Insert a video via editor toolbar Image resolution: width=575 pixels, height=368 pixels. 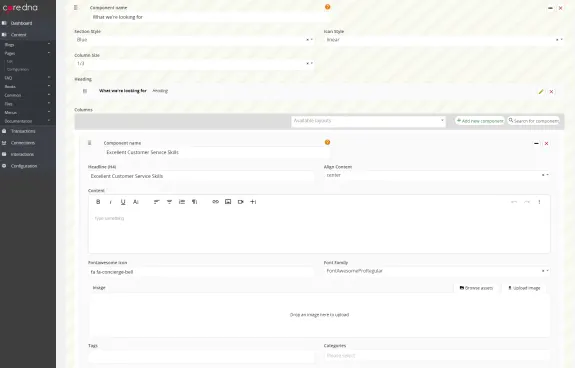[241, 202]
